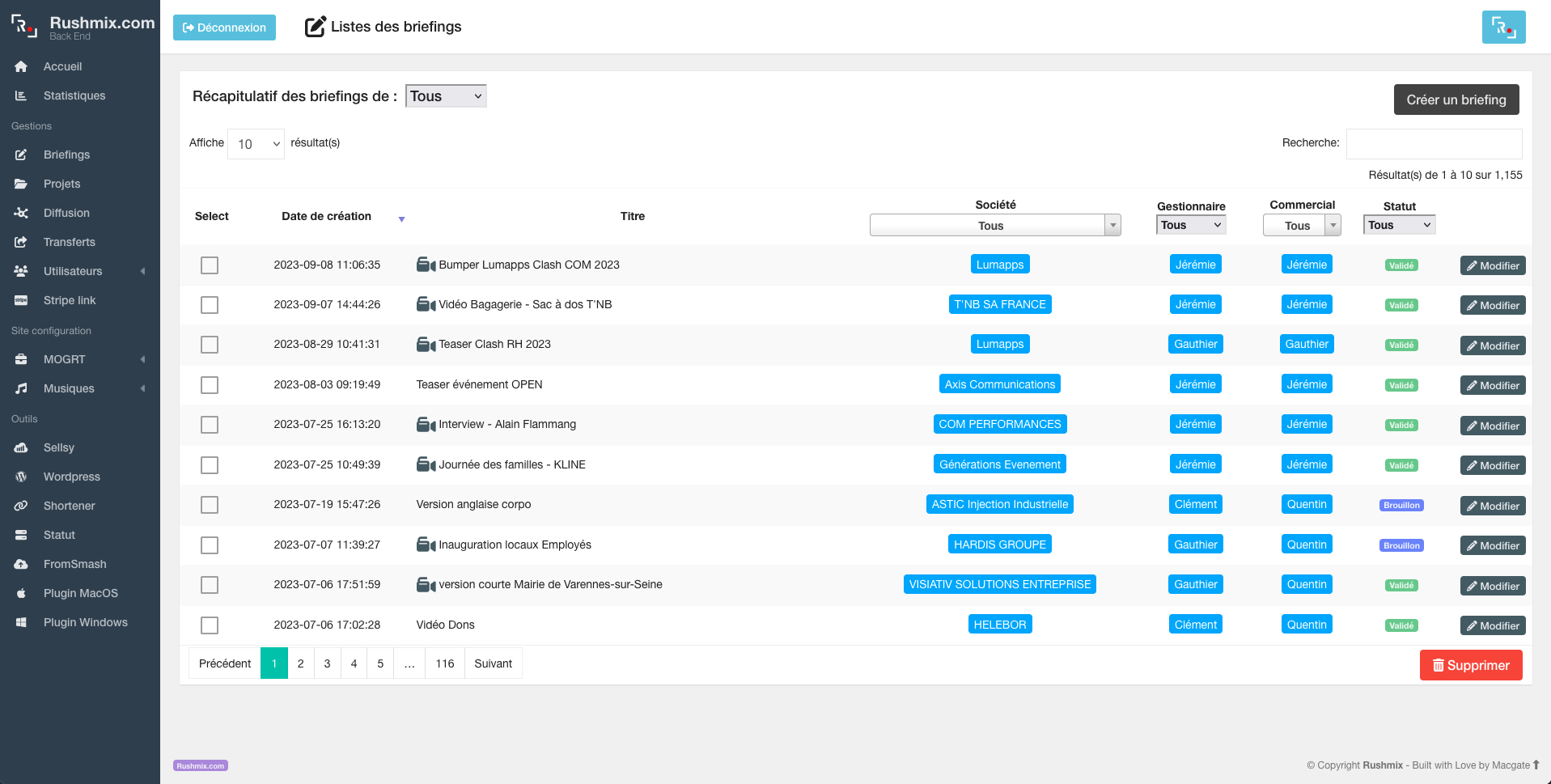1551x784 pixels.
Task: Click the FromSmash cloud download icon
Action: point(21,564)
